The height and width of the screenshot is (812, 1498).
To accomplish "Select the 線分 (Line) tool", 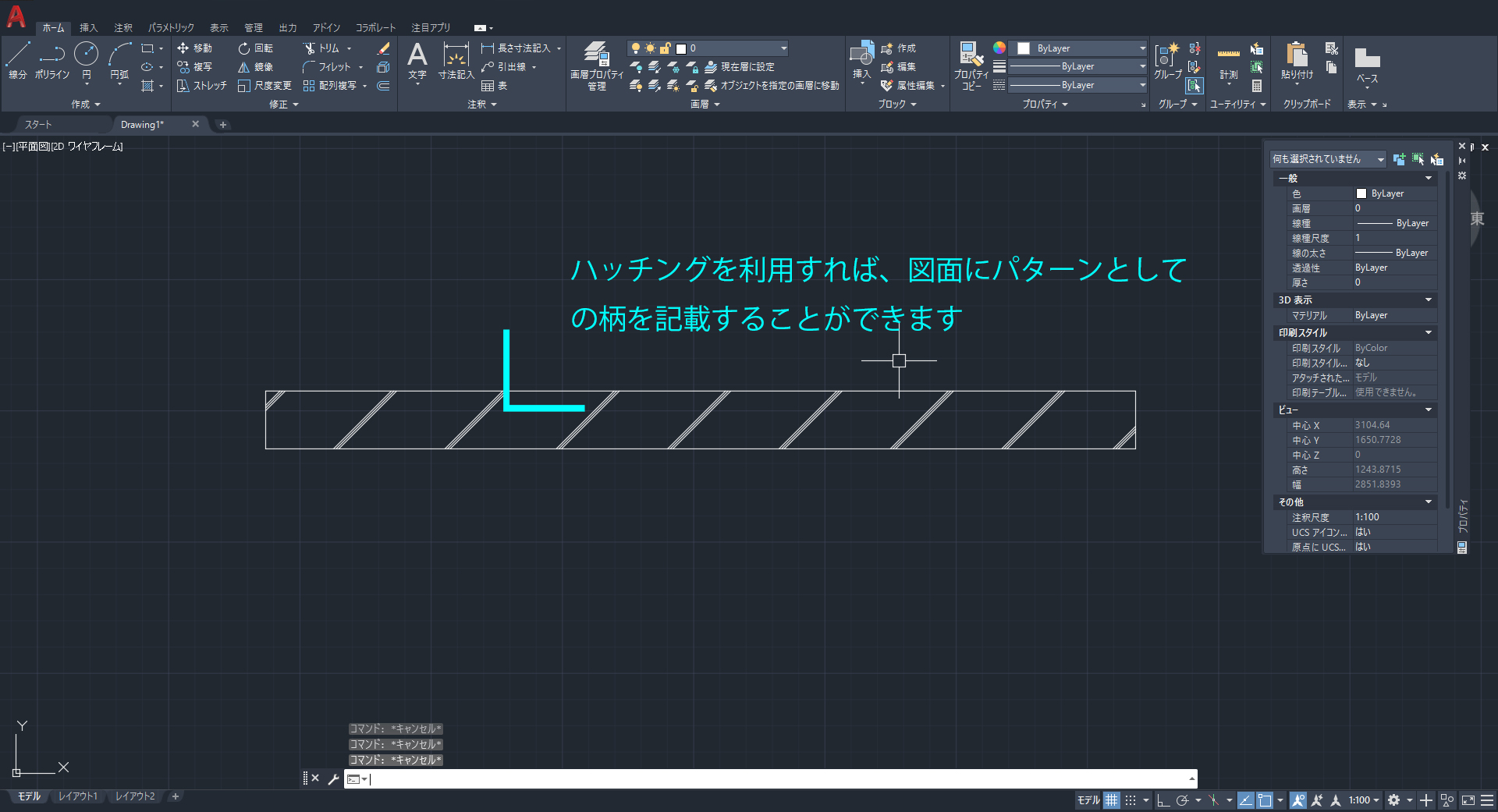I will tap(18, 60).
